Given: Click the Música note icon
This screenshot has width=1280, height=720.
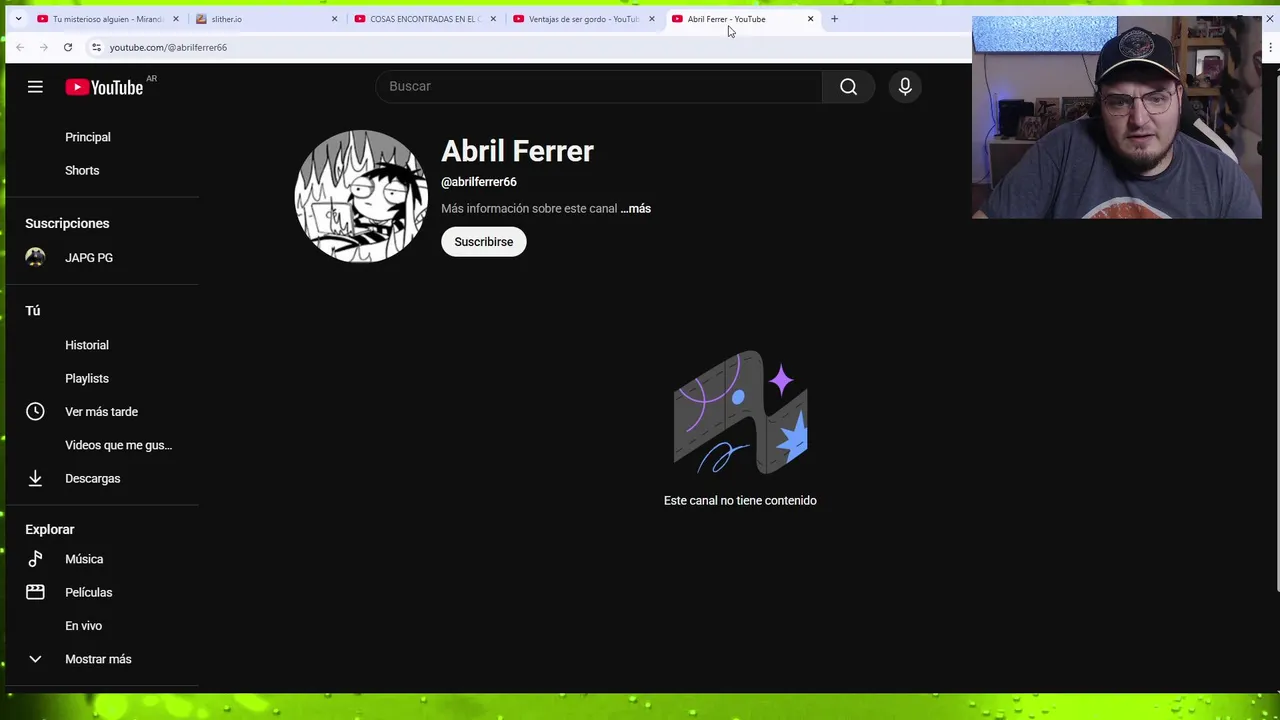Looking at the screenshot, I should pyautogui.click(x=35, y=559).
